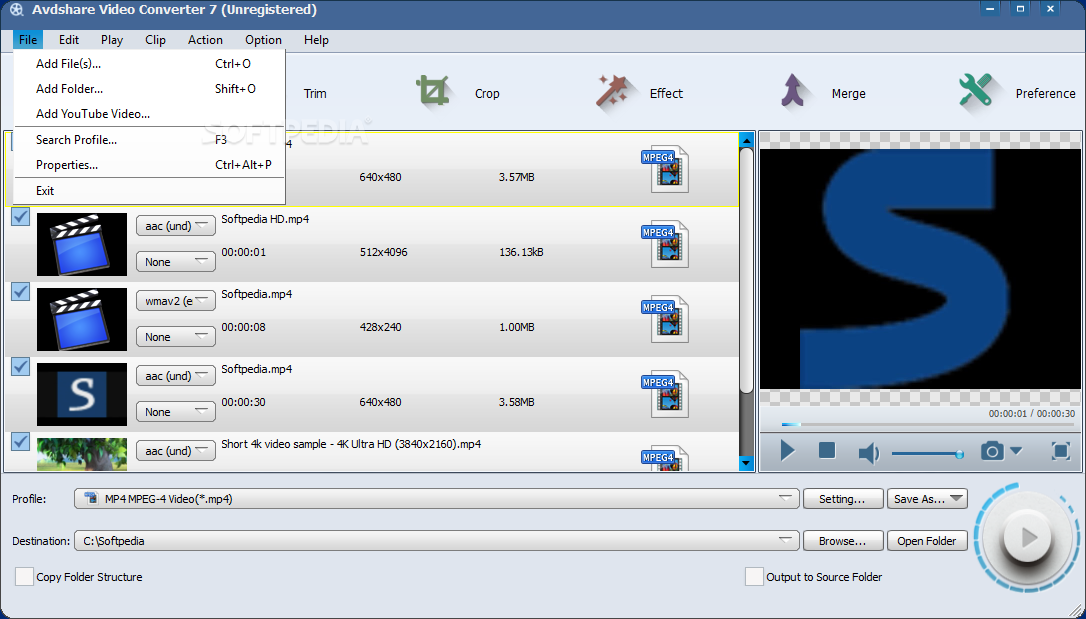Open None dropdown of the 00:00:30 Softpedia.mp4
1086x619 pixels.
coord(176,411)
